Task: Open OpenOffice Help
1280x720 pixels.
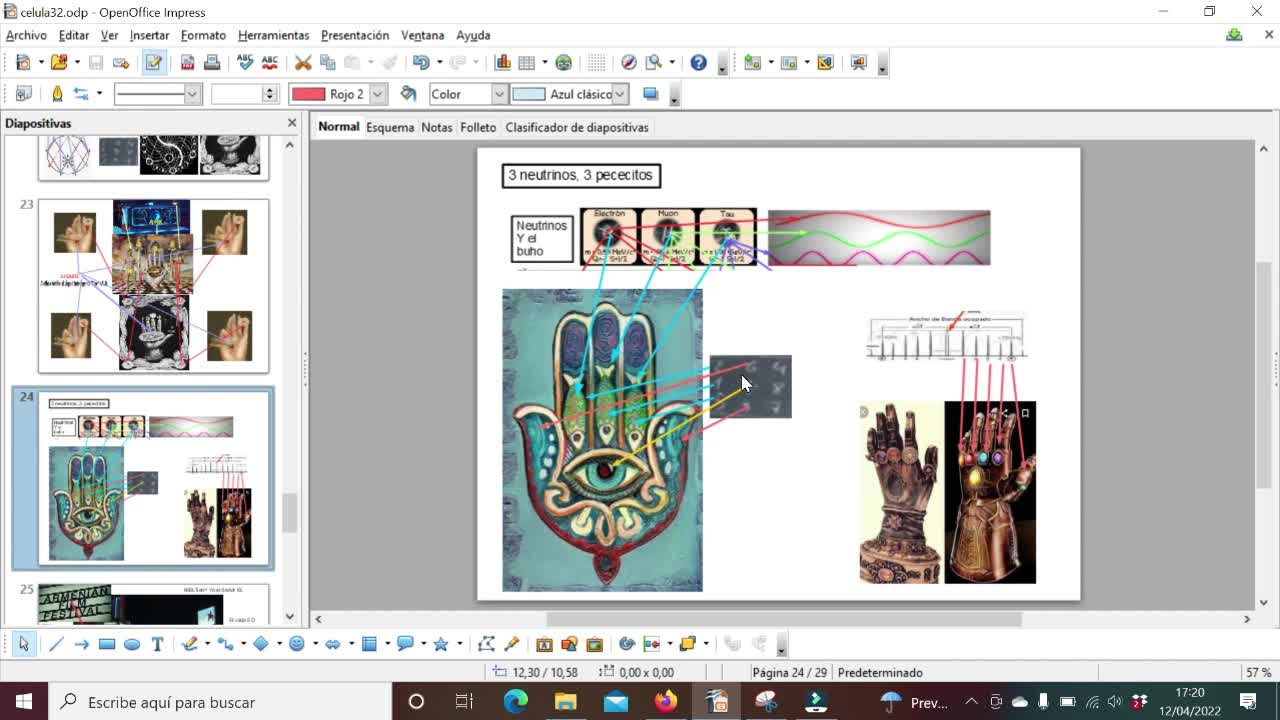Action: point(698,63)
